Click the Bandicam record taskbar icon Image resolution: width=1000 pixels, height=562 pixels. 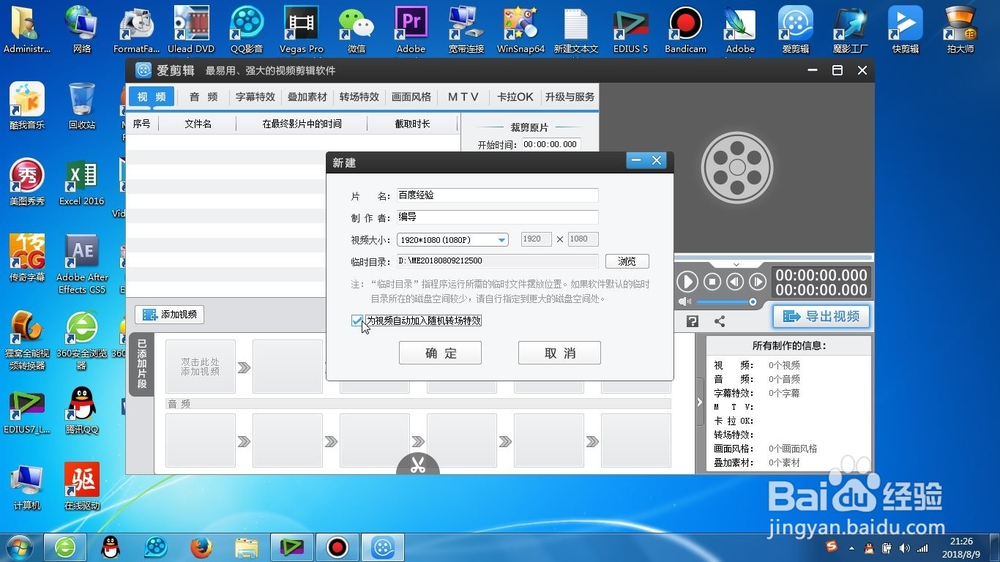coord(337,547)
